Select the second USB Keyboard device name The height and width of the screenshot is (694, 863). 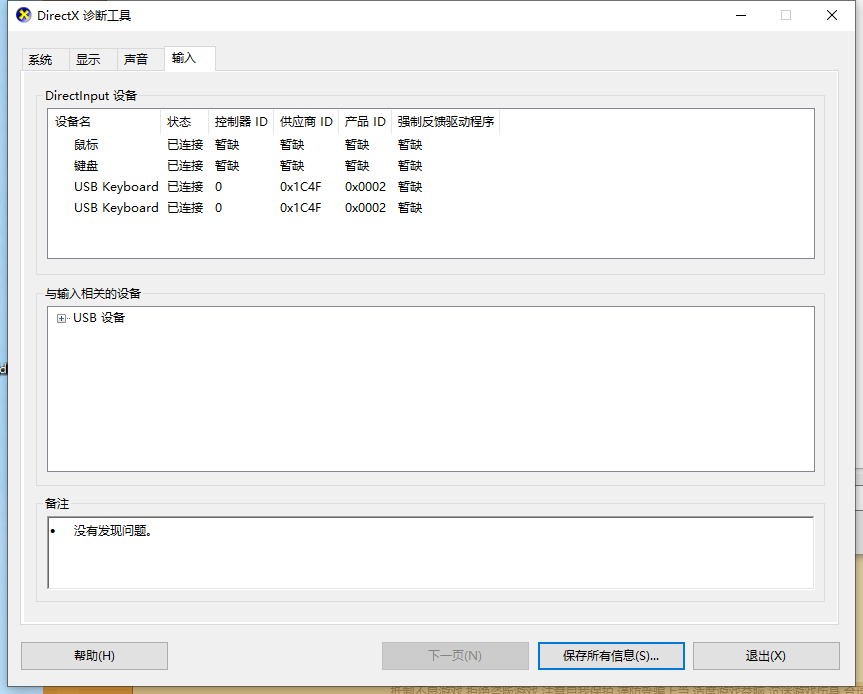coord(116,207)
